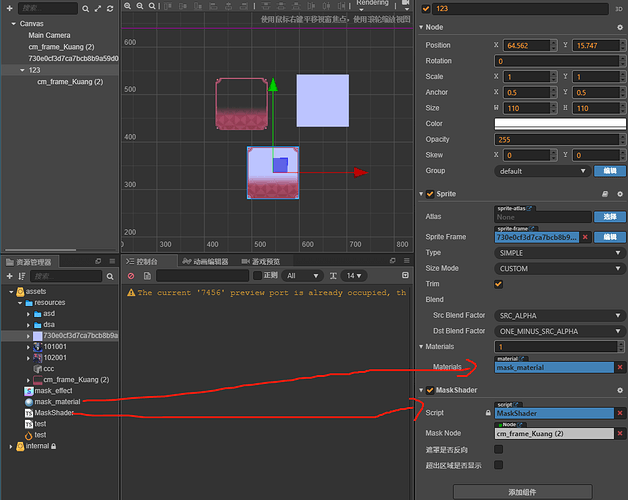
Task: Click the hierarchy search magnifier icon
Action: 85,8
